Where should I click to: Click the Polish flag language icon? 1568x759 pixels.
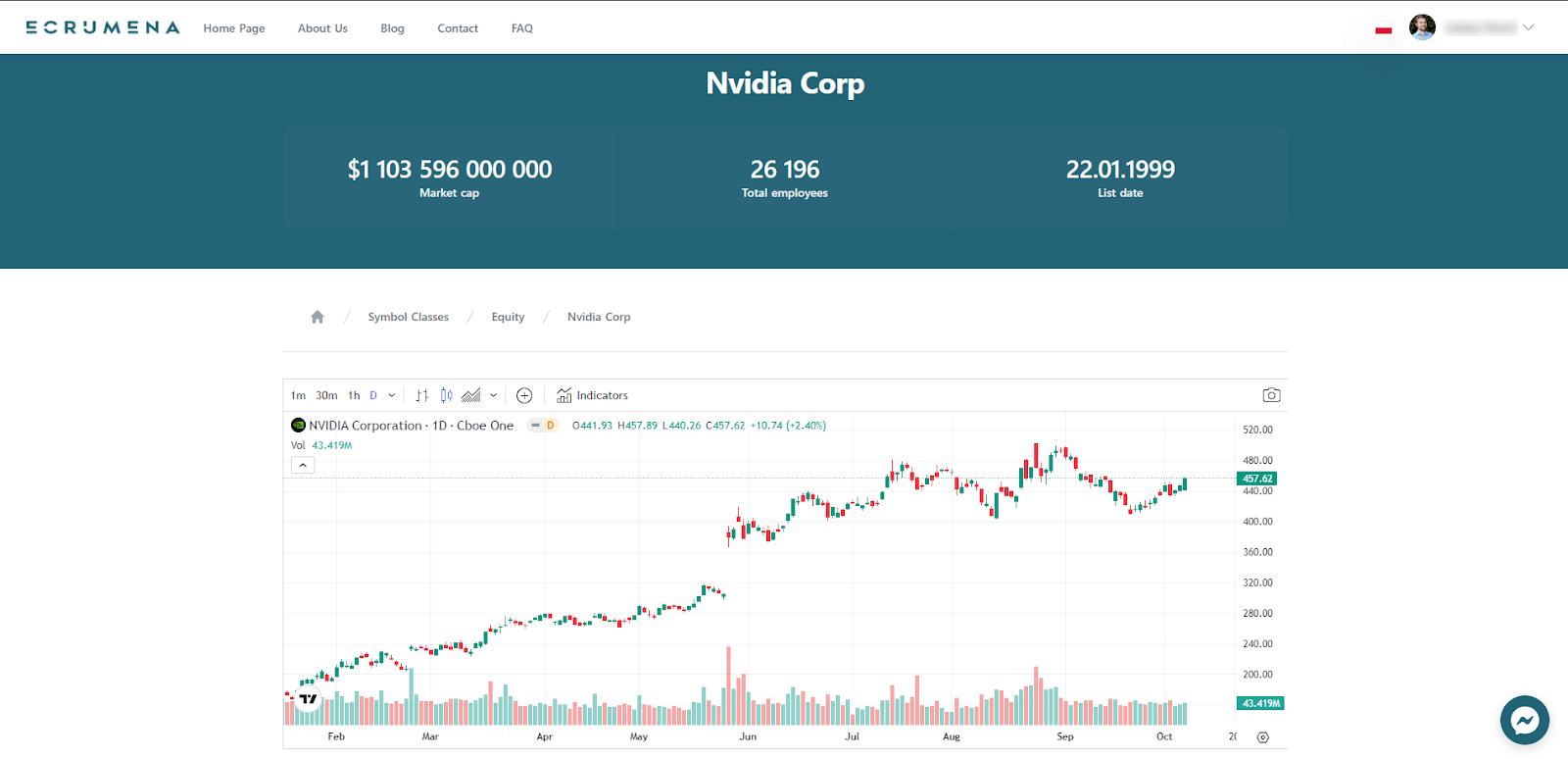click(1384, 29)
